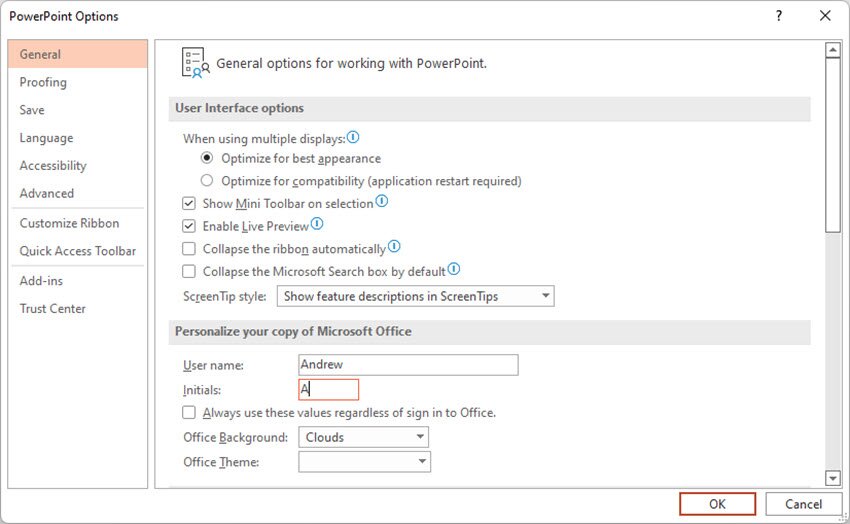
Task: Expand the Office Background dropdown
Action: click(x=363, y=437)
